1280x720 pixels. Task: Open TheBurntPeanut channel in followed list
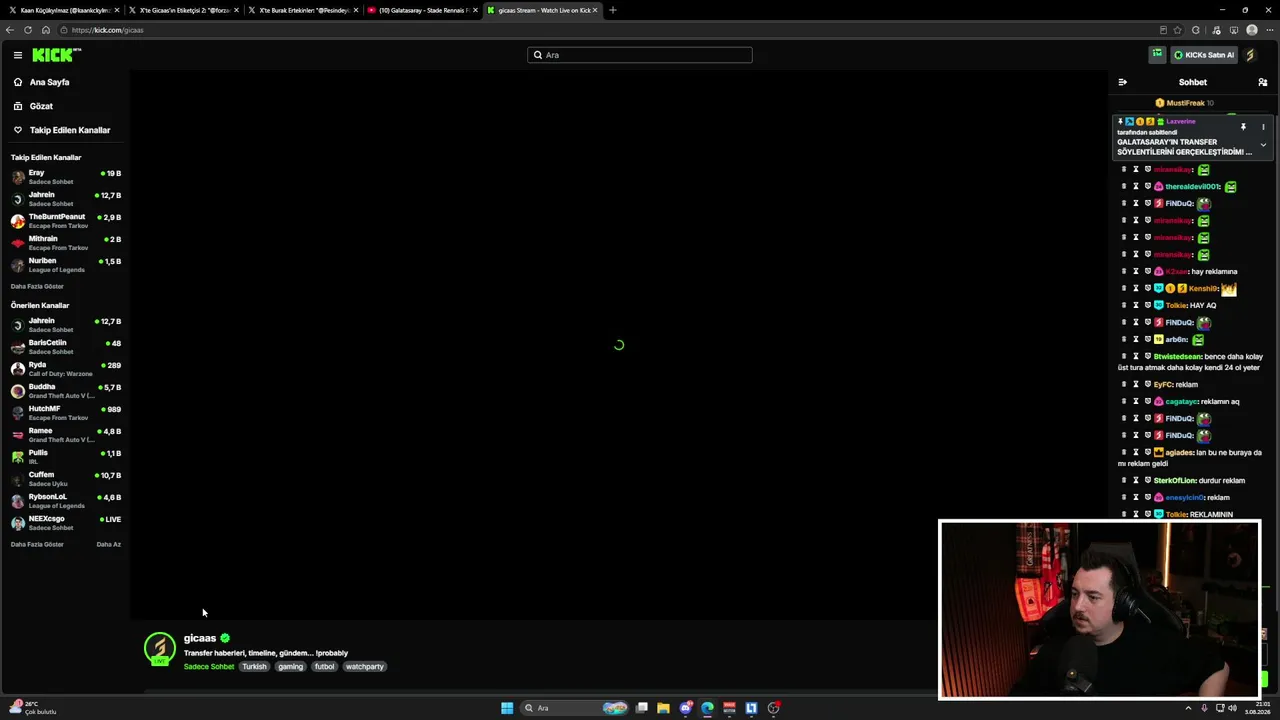[x=66, y=221]
